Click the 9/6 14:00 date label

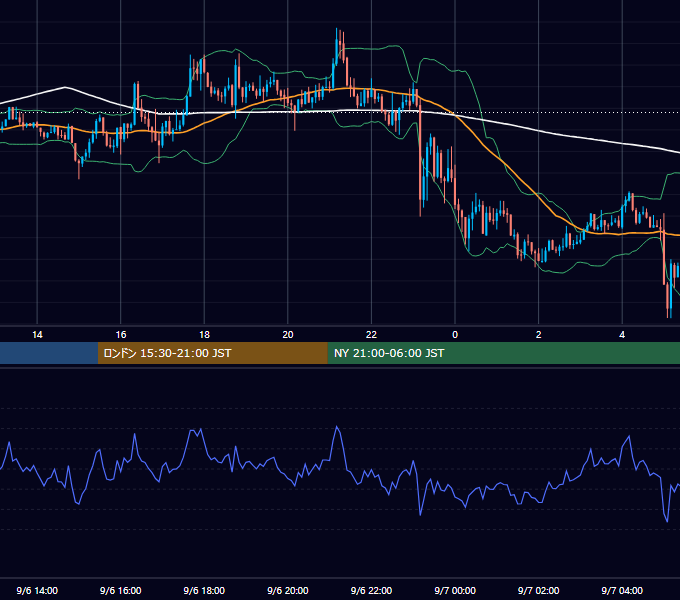coord(37,590)
